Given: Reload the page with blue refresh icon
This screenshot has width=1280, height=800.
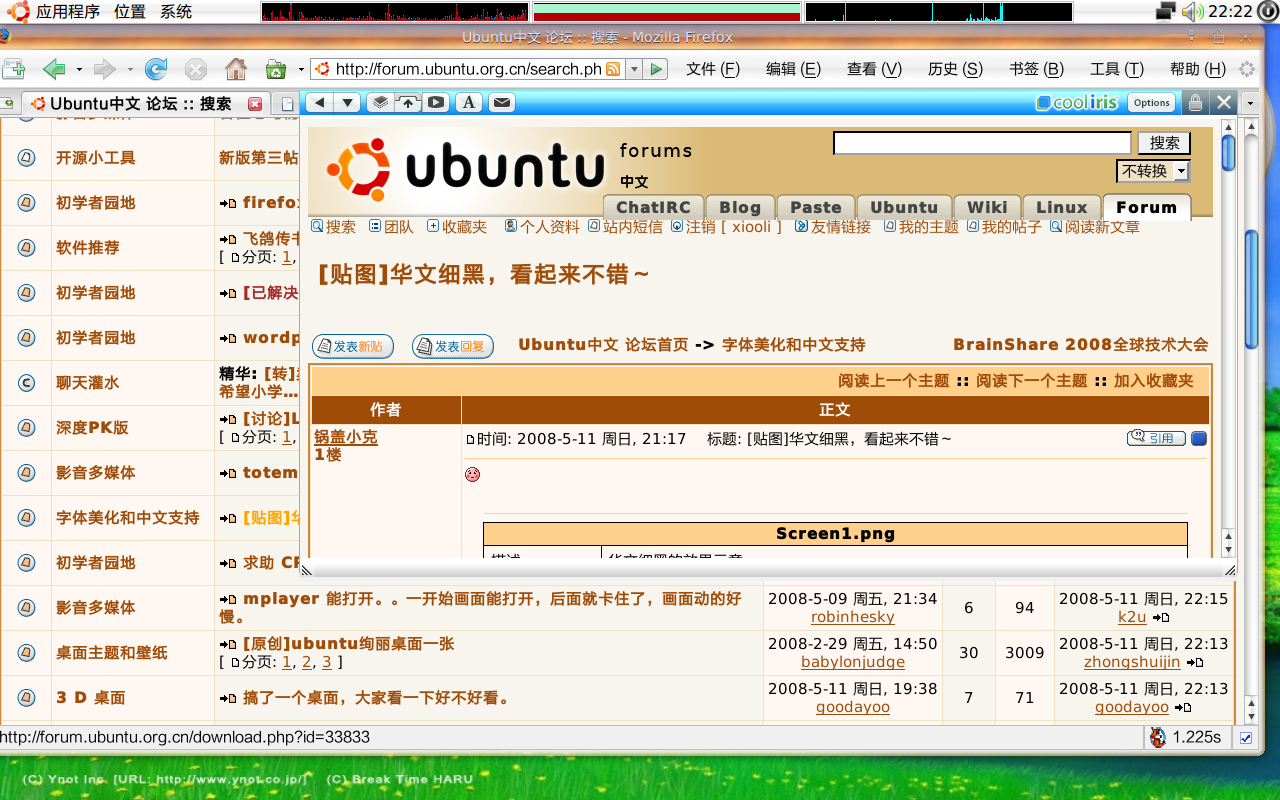Looking at the screenshot, I should [156, 69].
